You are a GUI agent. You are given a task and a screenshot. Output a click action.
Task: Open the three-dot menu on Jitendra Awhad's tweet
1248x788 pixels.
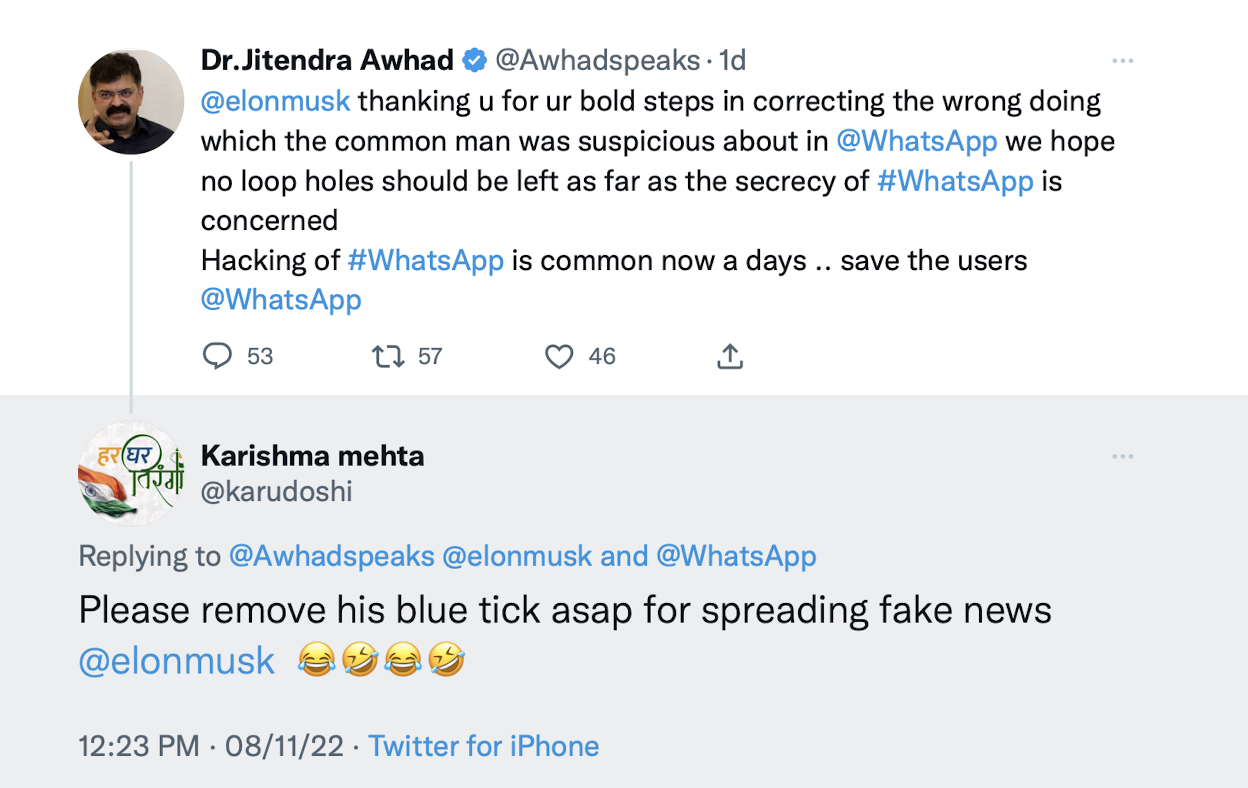(1123, 61)
